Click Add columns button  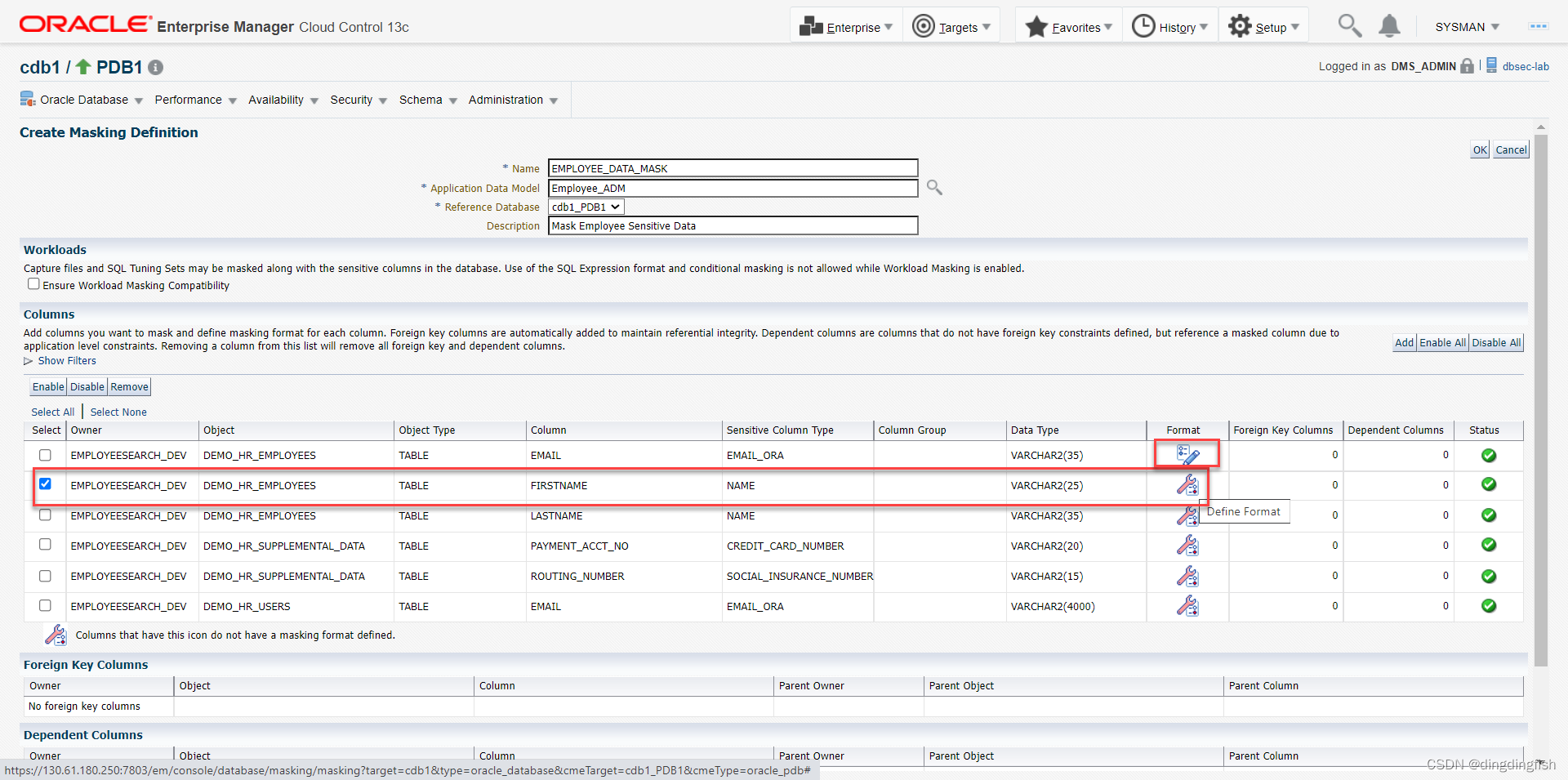point(1404,342)
